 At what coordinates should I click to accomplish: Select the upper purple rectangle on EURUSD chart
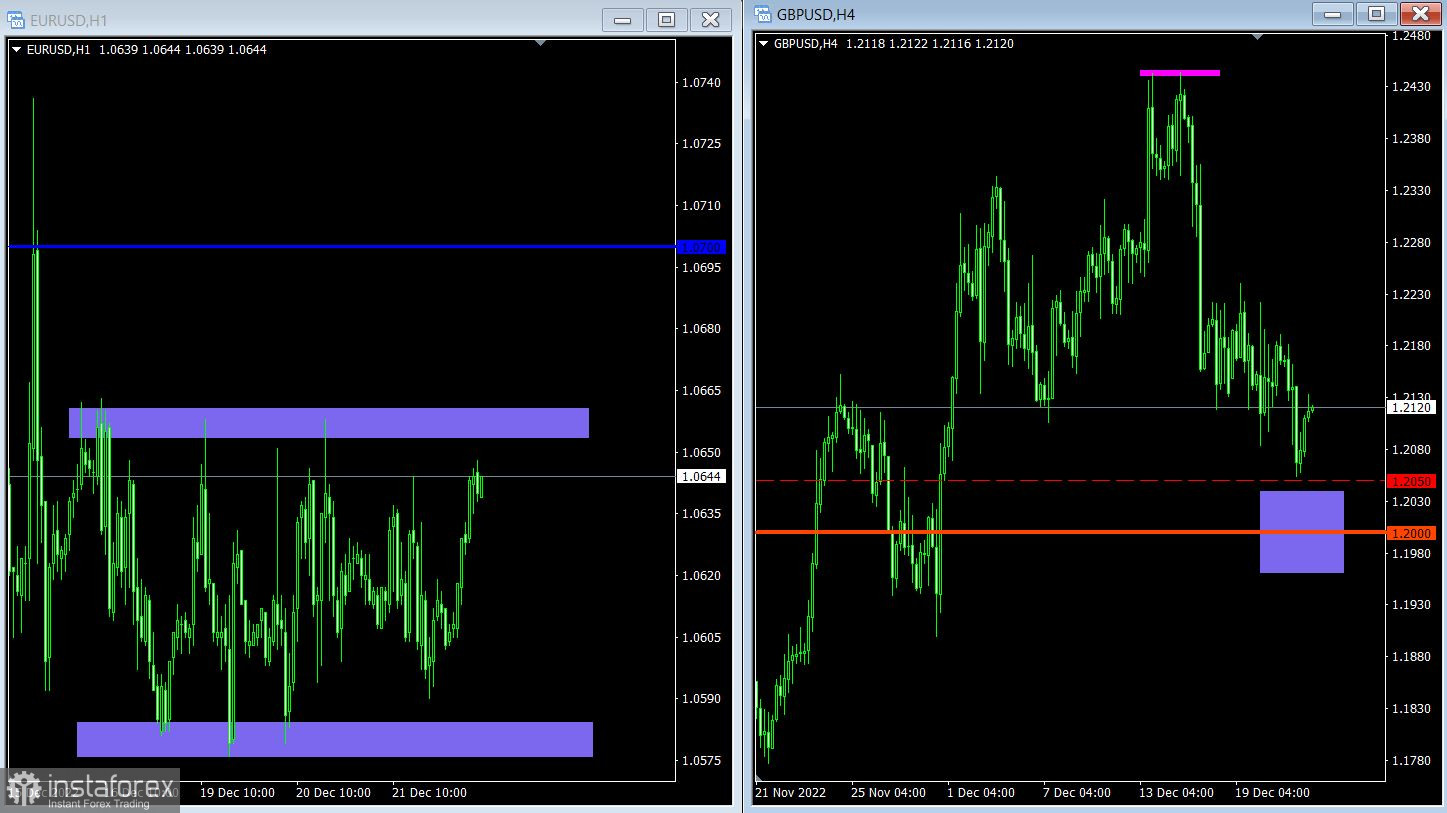tap(329, 423)
